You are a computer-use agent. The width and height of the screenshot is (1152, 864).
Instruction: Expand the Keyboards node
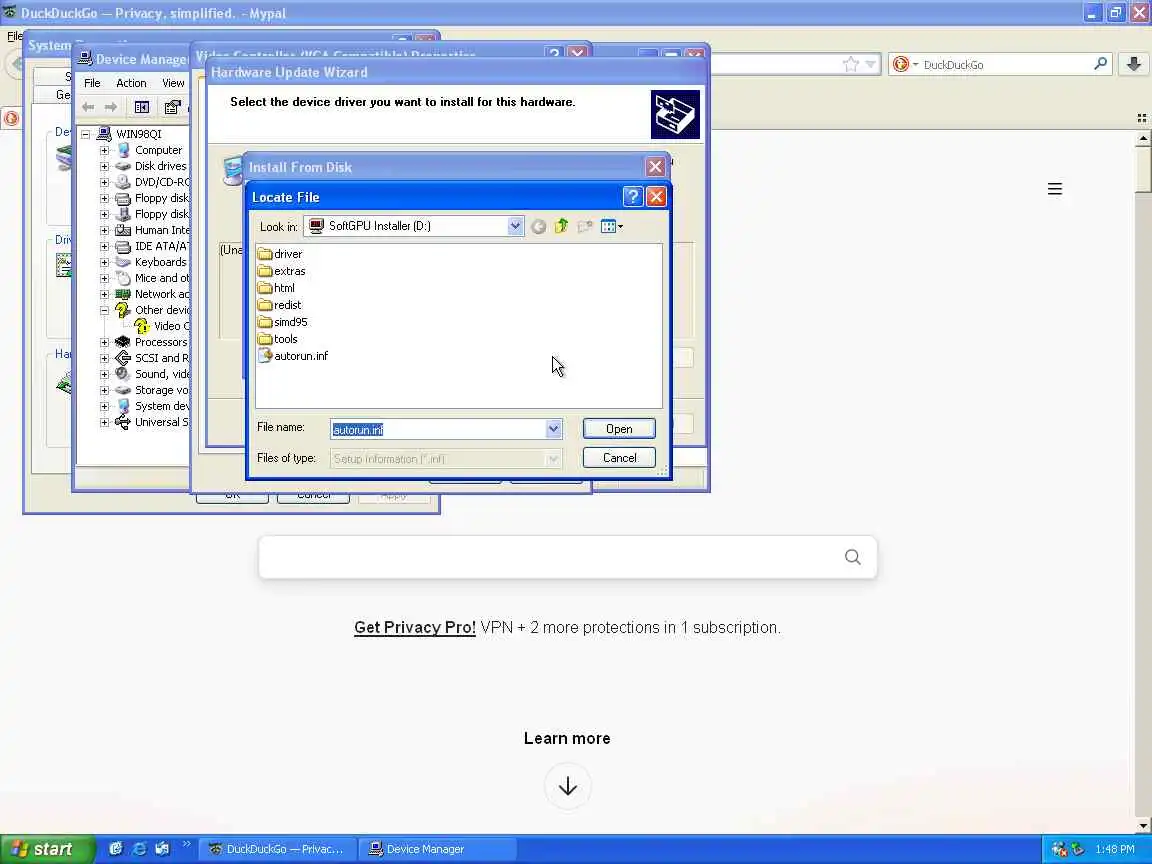(x=104, y=262)
